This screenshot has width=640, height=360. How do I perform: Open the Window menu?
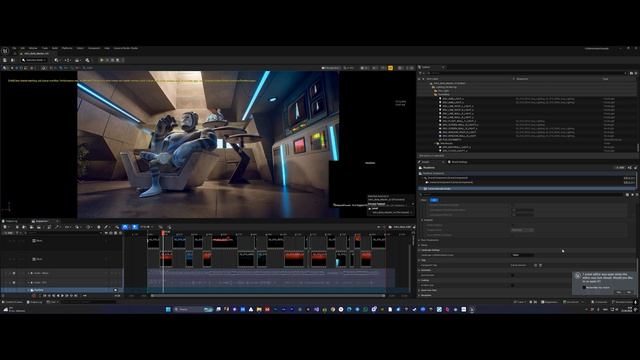click(33, 48)
